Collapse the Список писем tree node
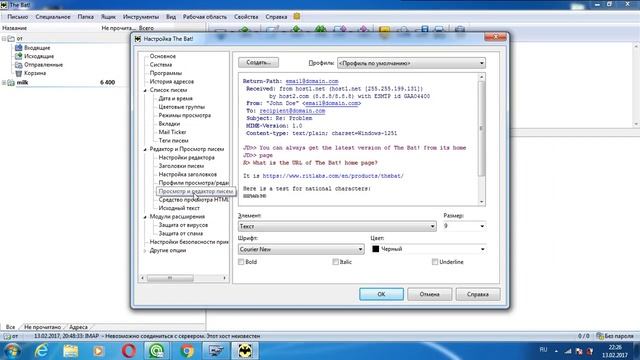The width and height of the screenshot is (640, 360). 145,90
